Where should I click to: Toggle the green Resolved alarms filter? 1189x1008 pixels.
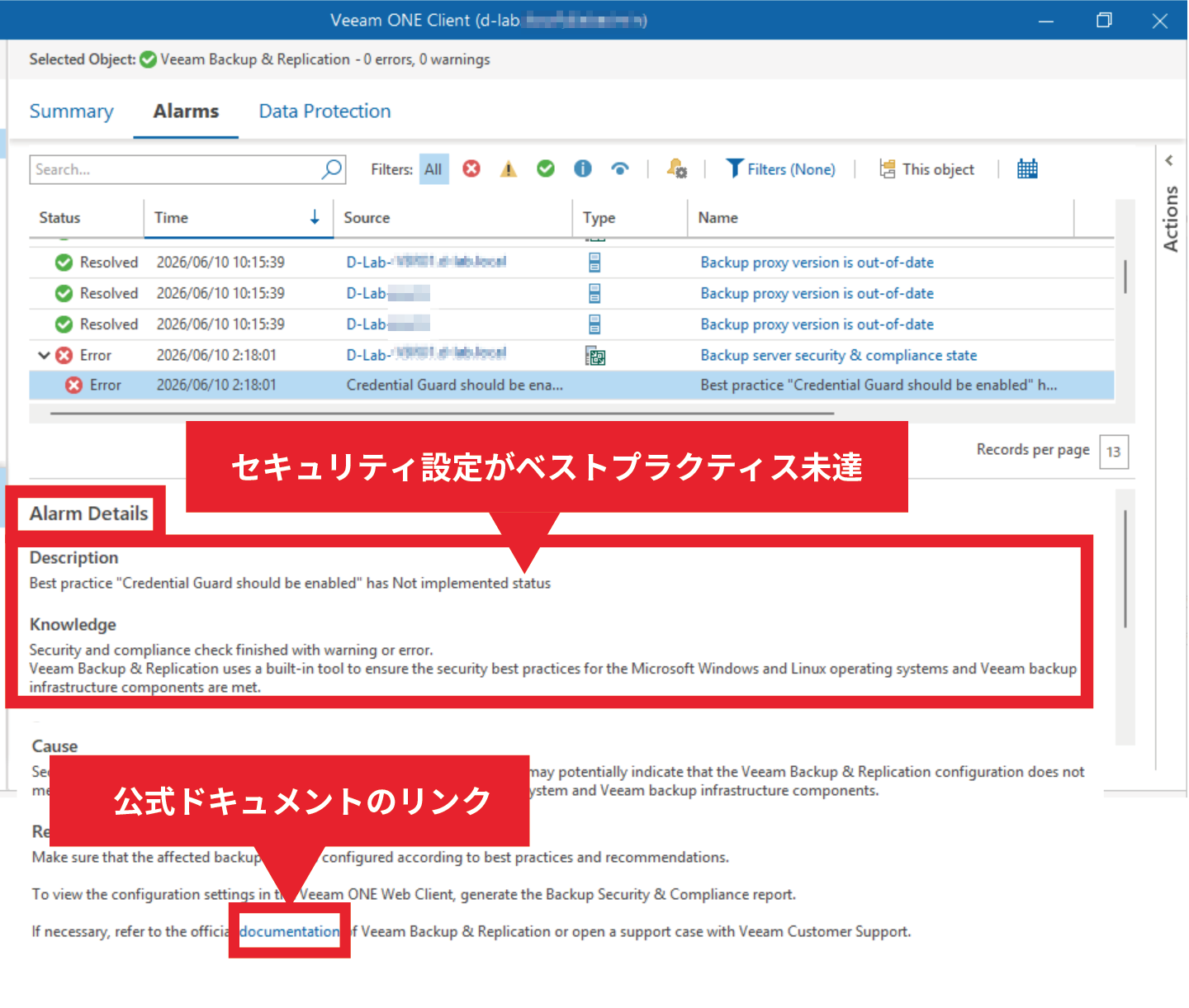(x=546, y=169)
